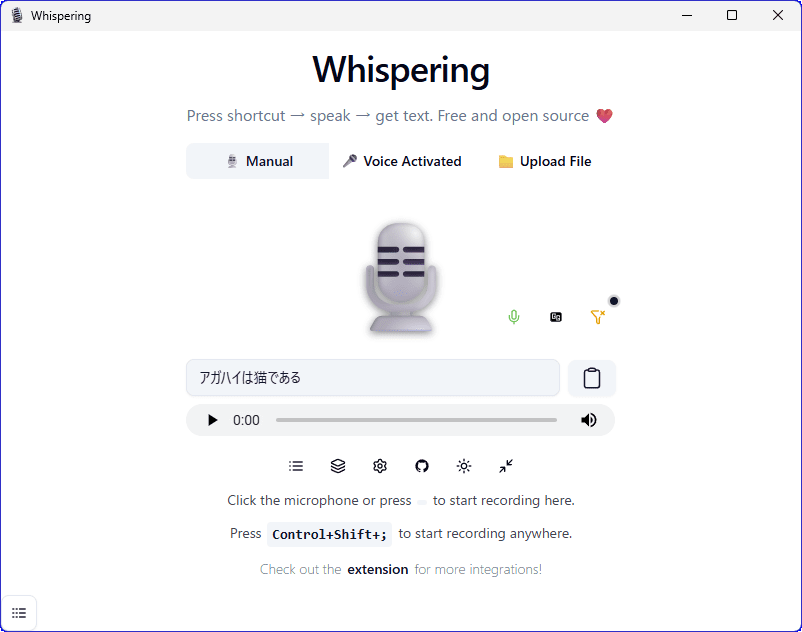The image size is (802, 632).
Task: Seek in the audio progress bar
Action: [416, 420]
